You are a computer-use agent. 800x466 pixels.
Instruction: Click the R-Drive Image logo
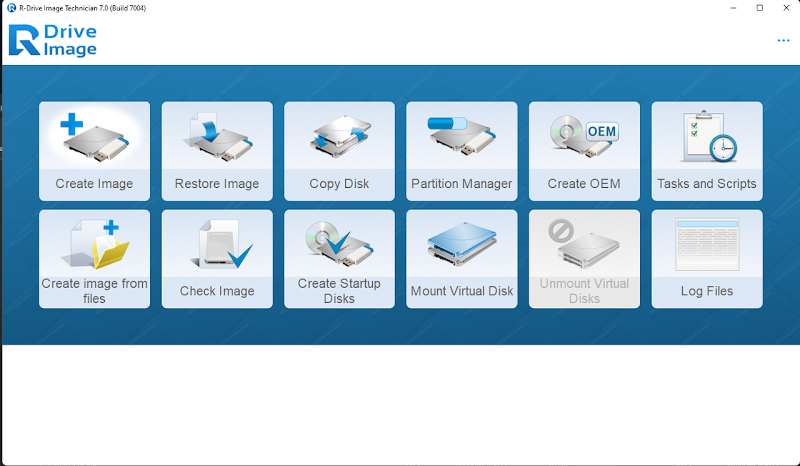coord(53,40)
